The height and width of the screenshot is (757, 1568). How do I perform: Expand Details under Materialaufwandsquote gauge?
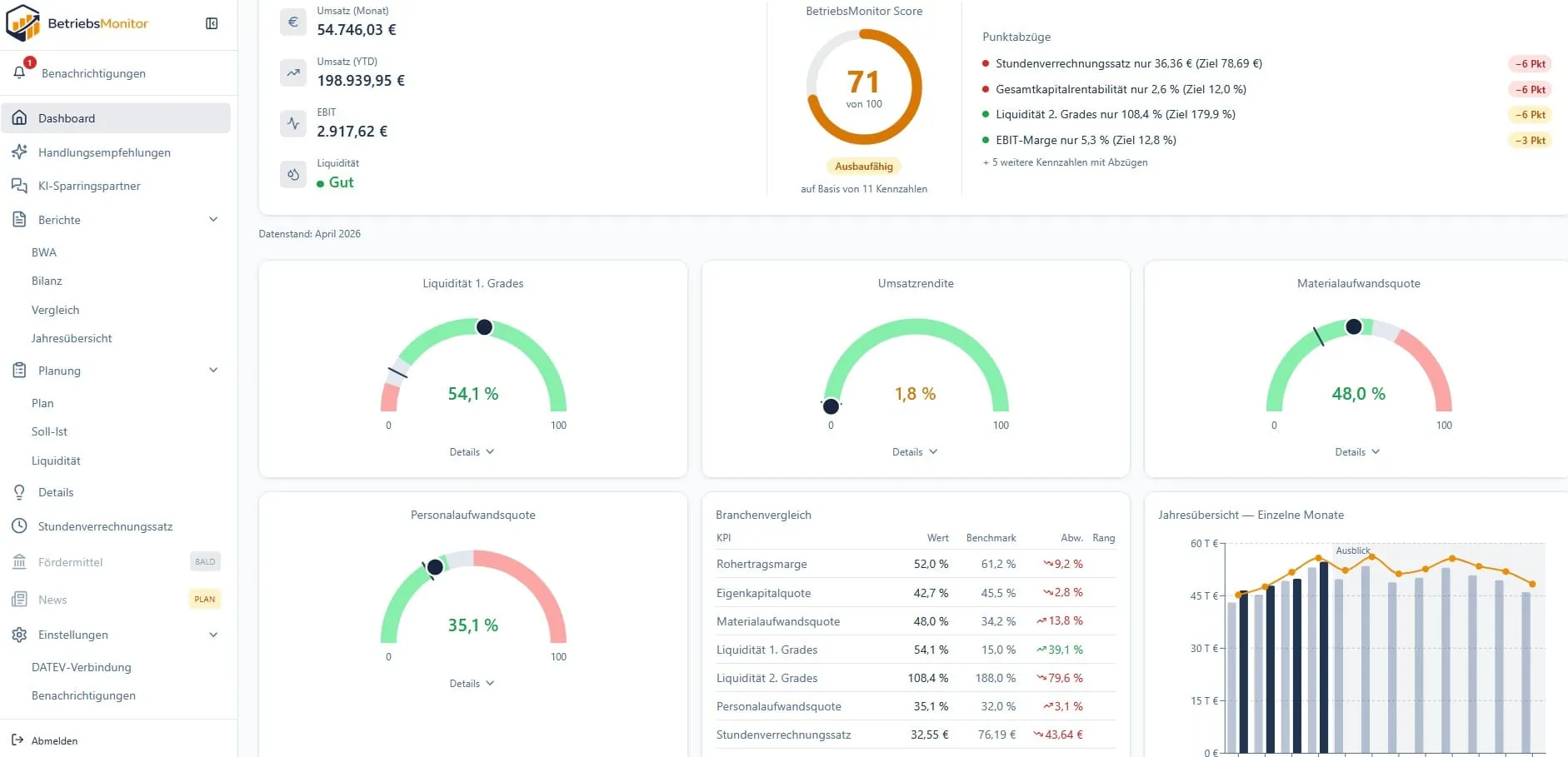[1357, 452]
